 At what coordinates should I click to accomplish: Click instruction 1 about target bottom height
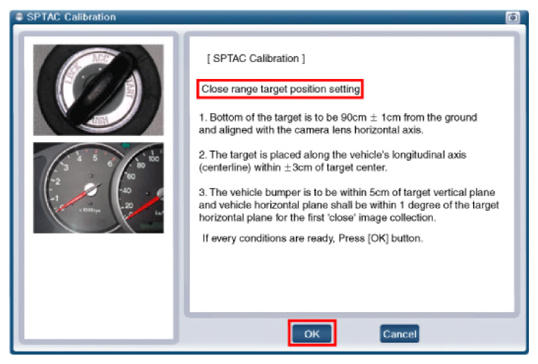pos(338,124)
